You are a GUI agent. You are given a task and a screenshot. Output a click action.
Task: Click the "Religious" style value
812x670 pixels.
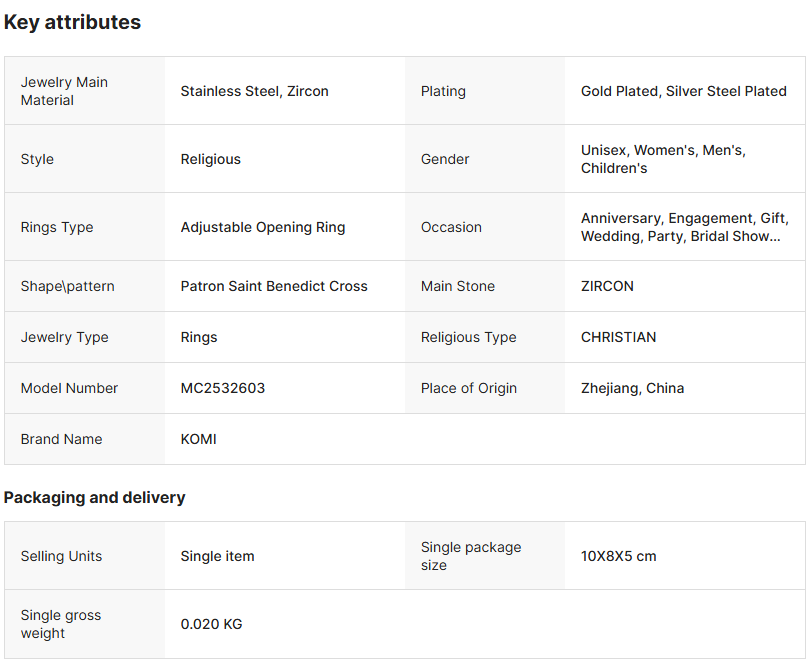[210, 159]
